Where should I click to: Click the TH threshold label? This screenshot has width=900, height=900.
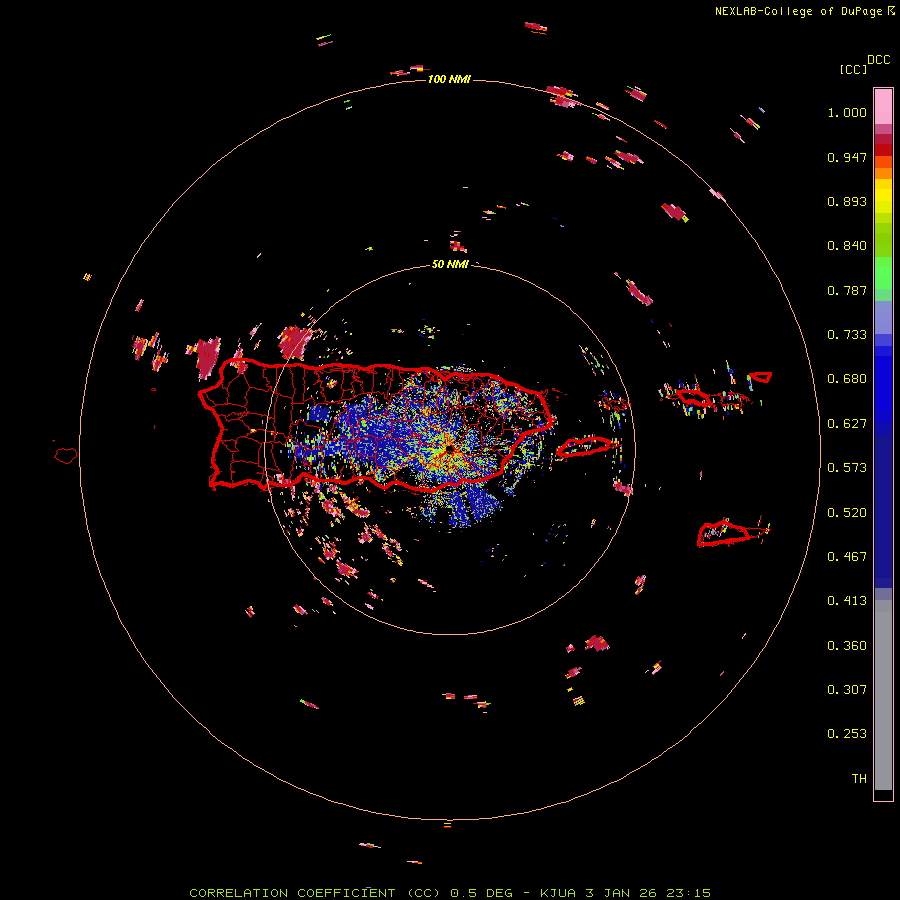[859, 779]
